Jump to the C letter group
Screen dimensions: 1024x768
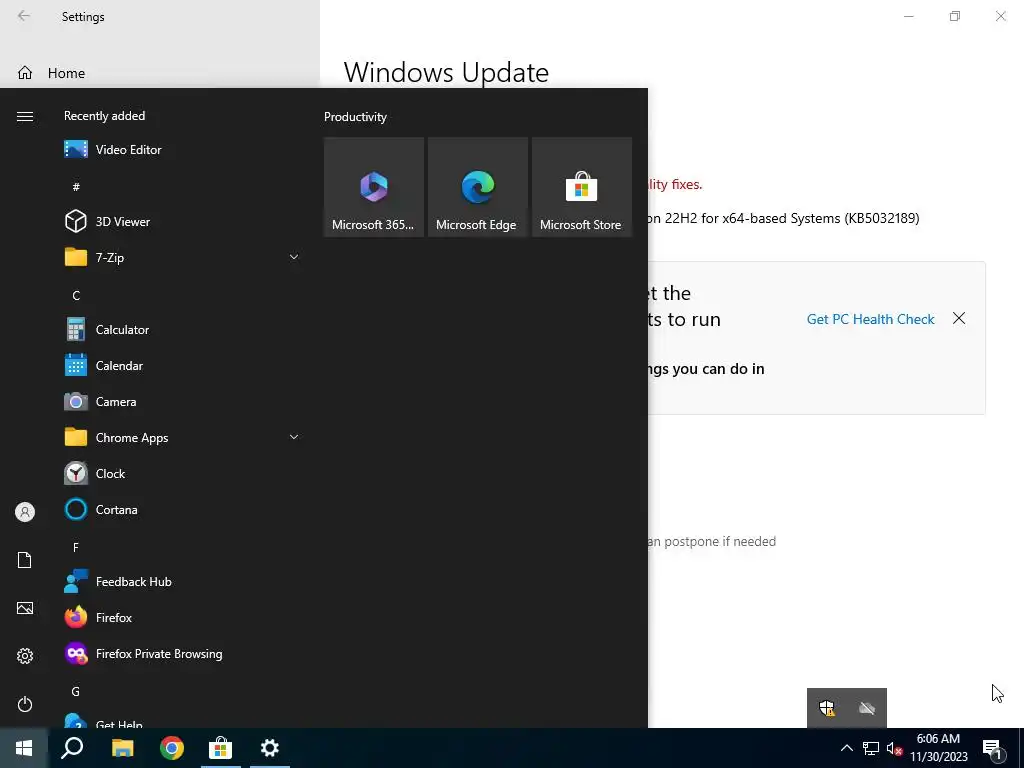[x=76, y=295]
